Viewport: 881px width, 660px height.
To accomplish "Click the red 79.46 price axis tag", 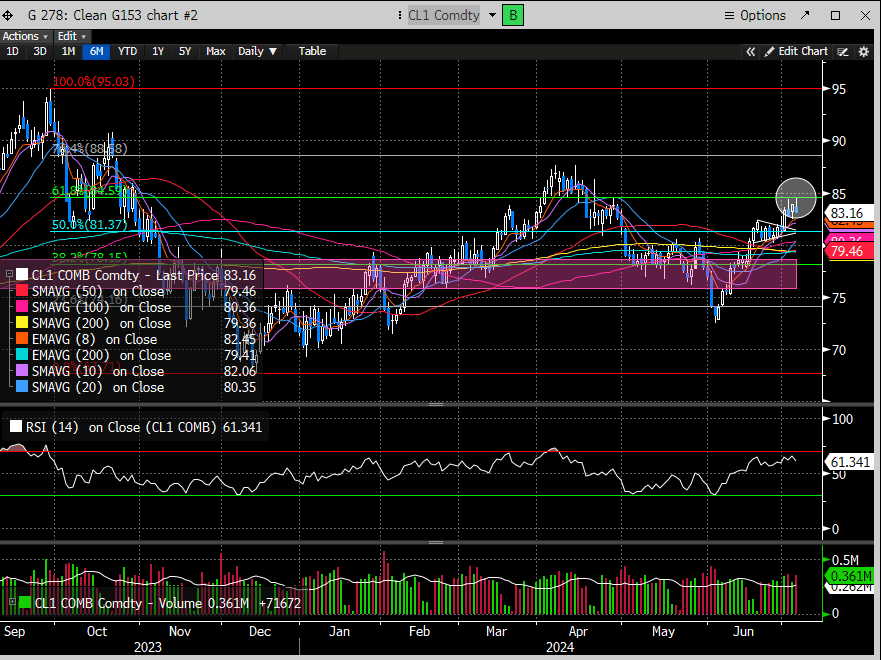I will (x=848, y=251).
